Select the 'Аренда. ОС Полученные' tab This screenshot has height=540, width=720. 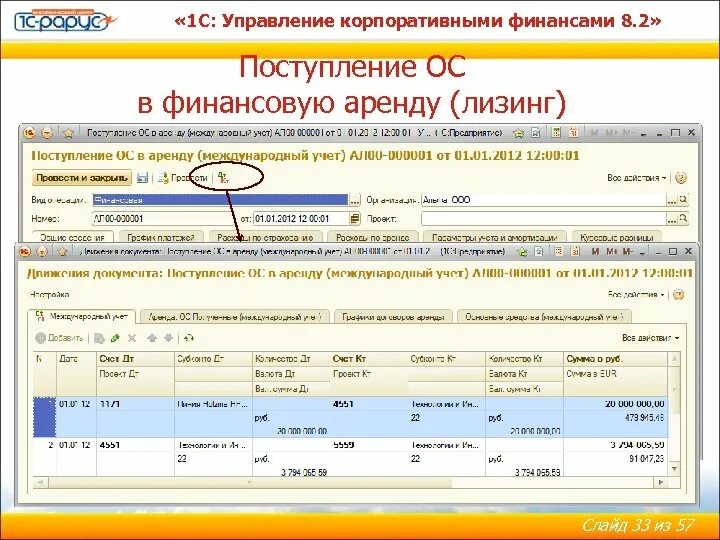pyautogui.click(x=235, y=316)
